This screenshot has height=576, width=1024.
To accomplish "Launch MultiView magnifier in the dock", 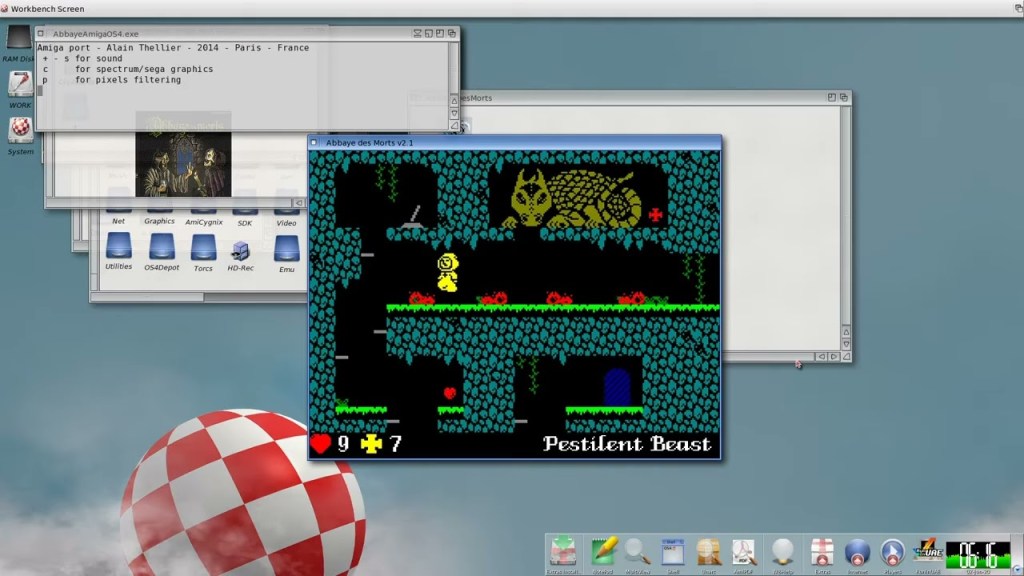I will (x=637, y=552).
